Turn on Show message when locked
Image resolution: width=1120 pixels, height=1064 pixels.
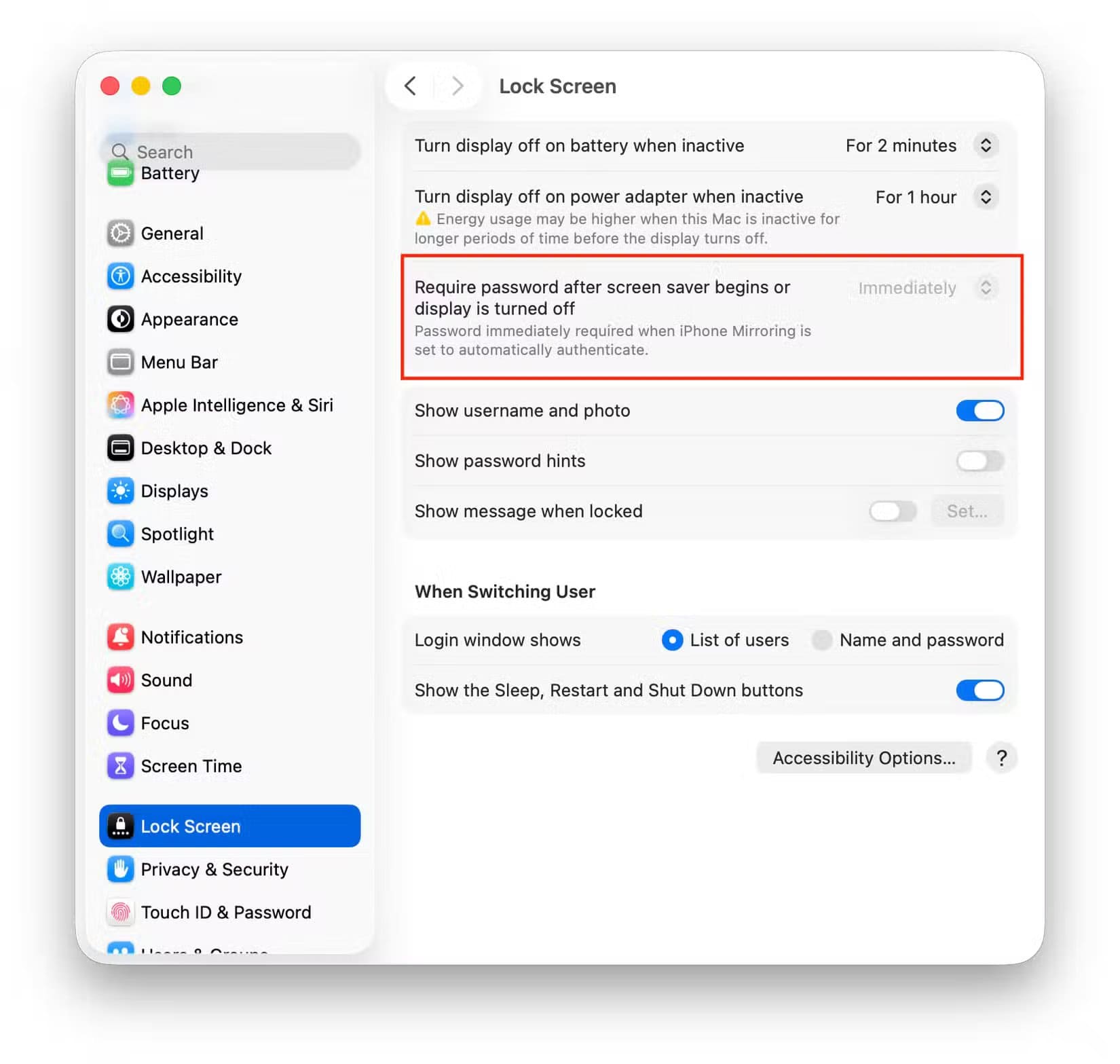point(893,511)
